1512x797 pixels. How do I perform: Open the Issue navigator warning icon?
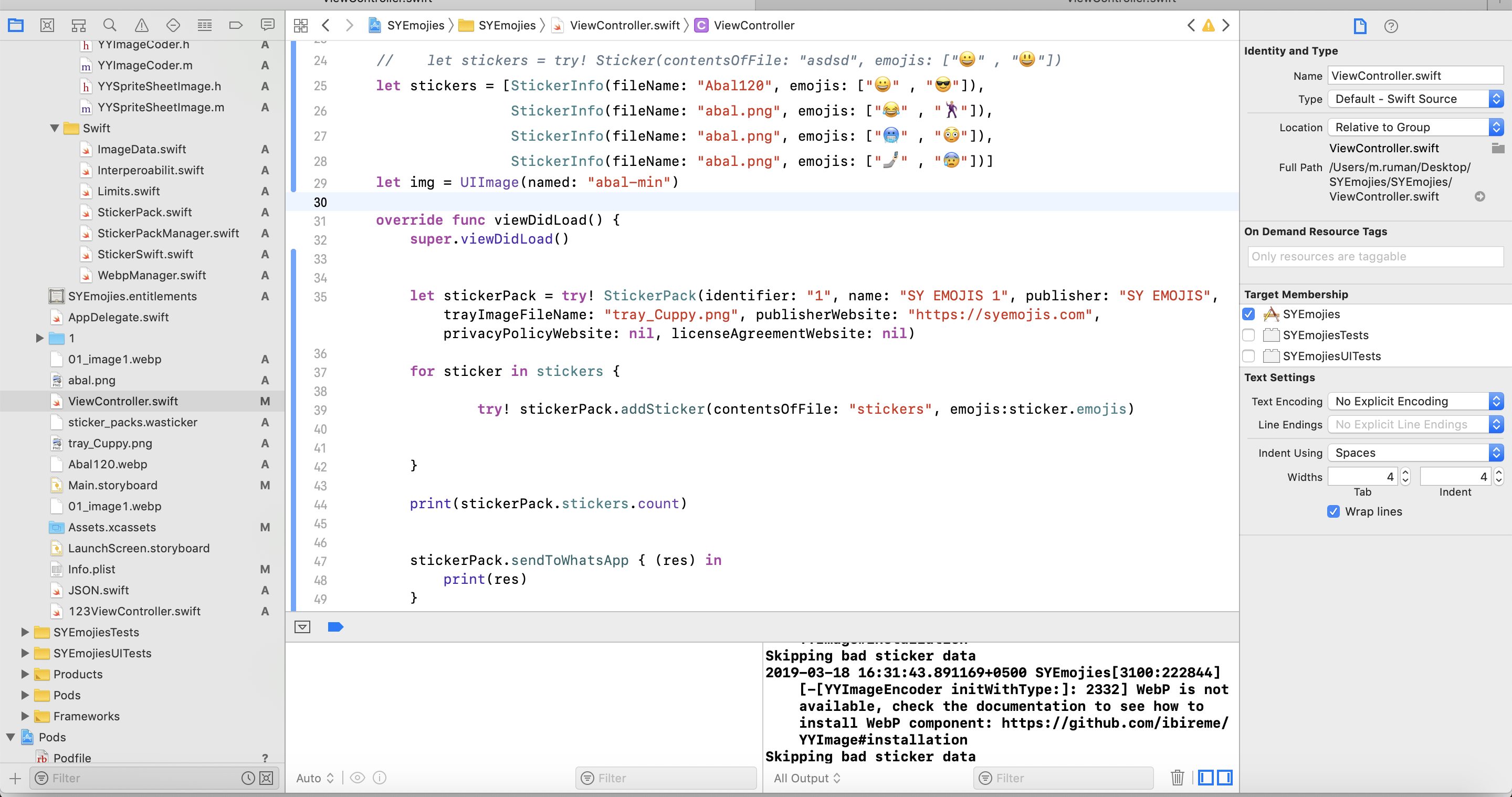[x=141, y=25]
